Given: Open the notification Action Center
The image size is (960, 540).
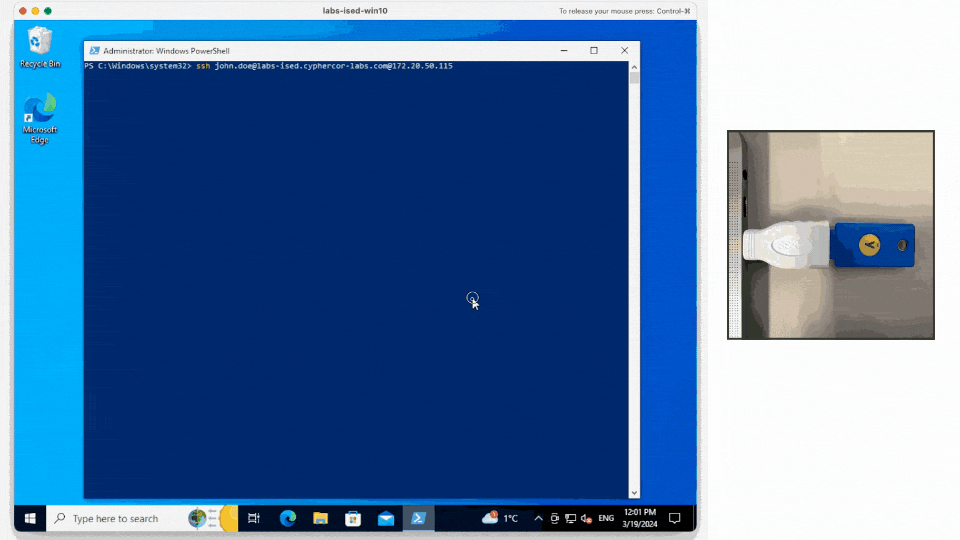Looking at the screenshot, I should pos(675,518).
